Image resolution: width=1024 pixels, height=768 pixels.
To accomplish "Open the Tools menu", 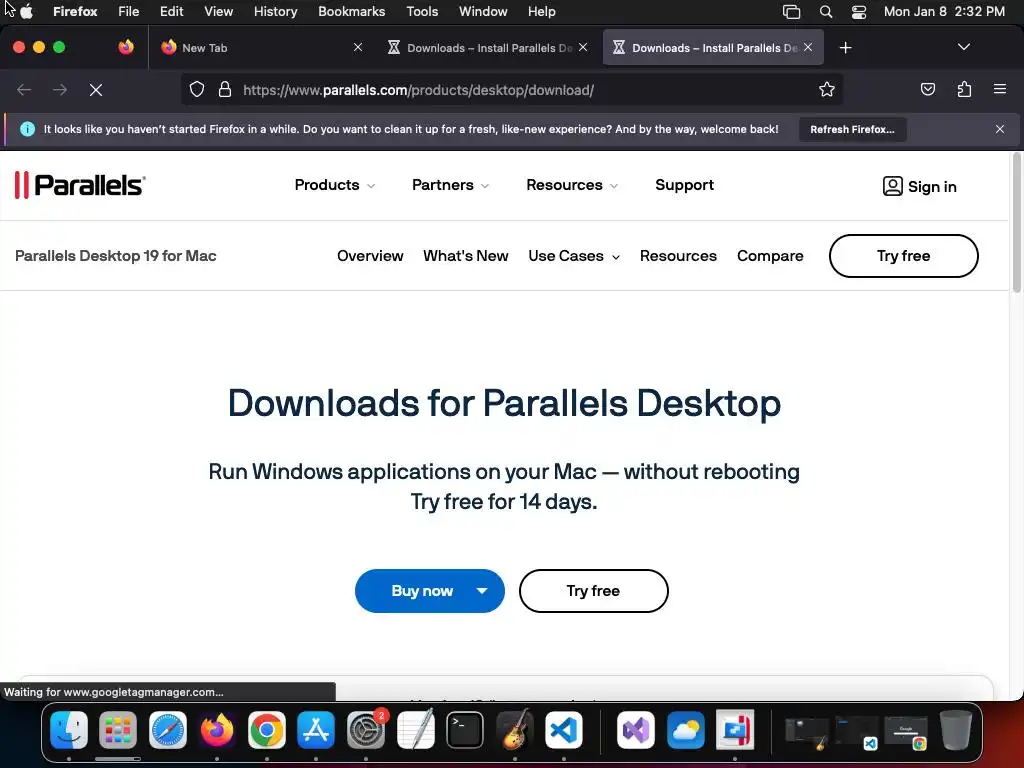I will pyautogui.click(x=423, y=12).
